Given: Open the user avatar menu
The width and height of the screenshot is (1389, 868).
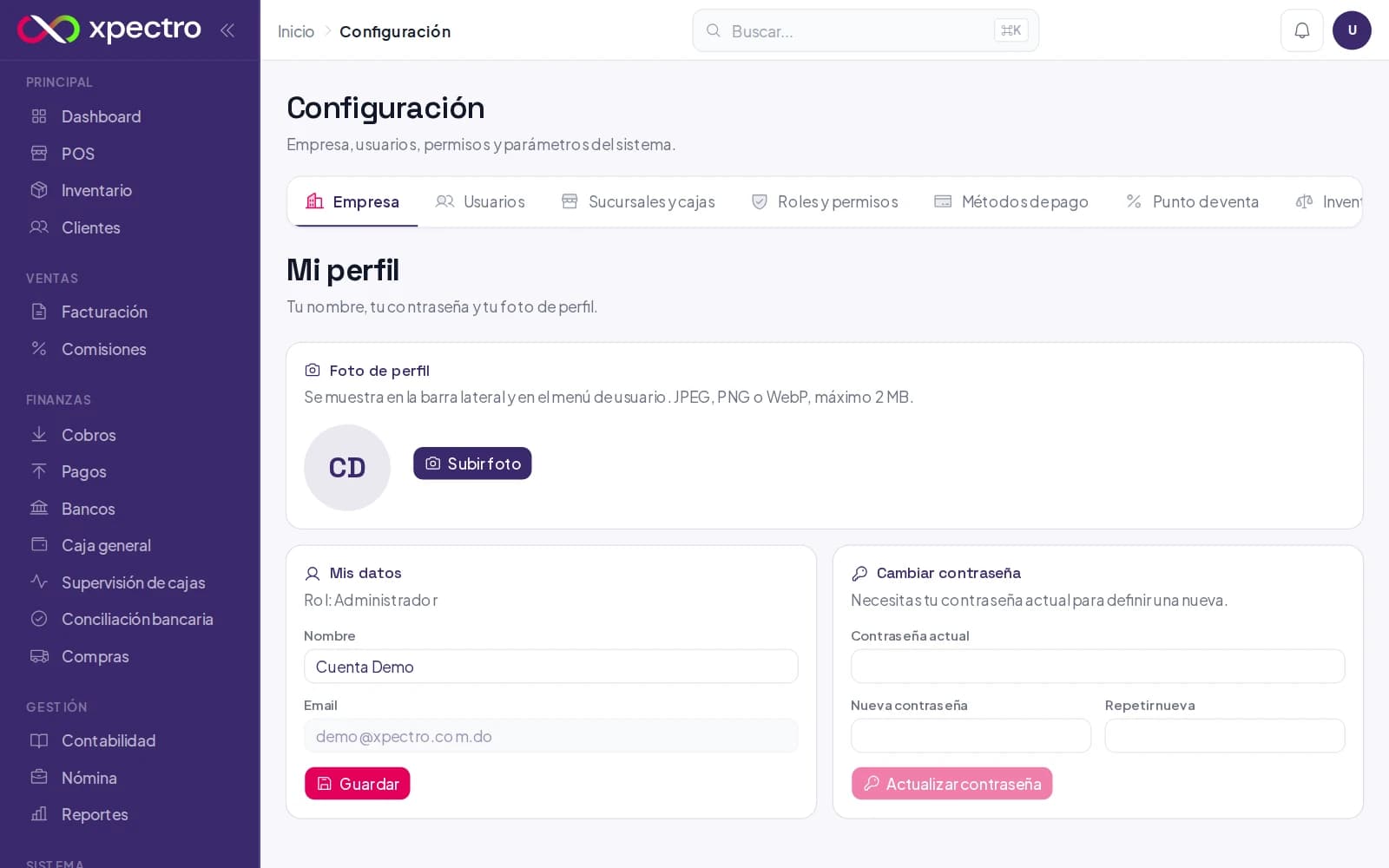Looking at the screenshot, I should tap(1352, 30).
